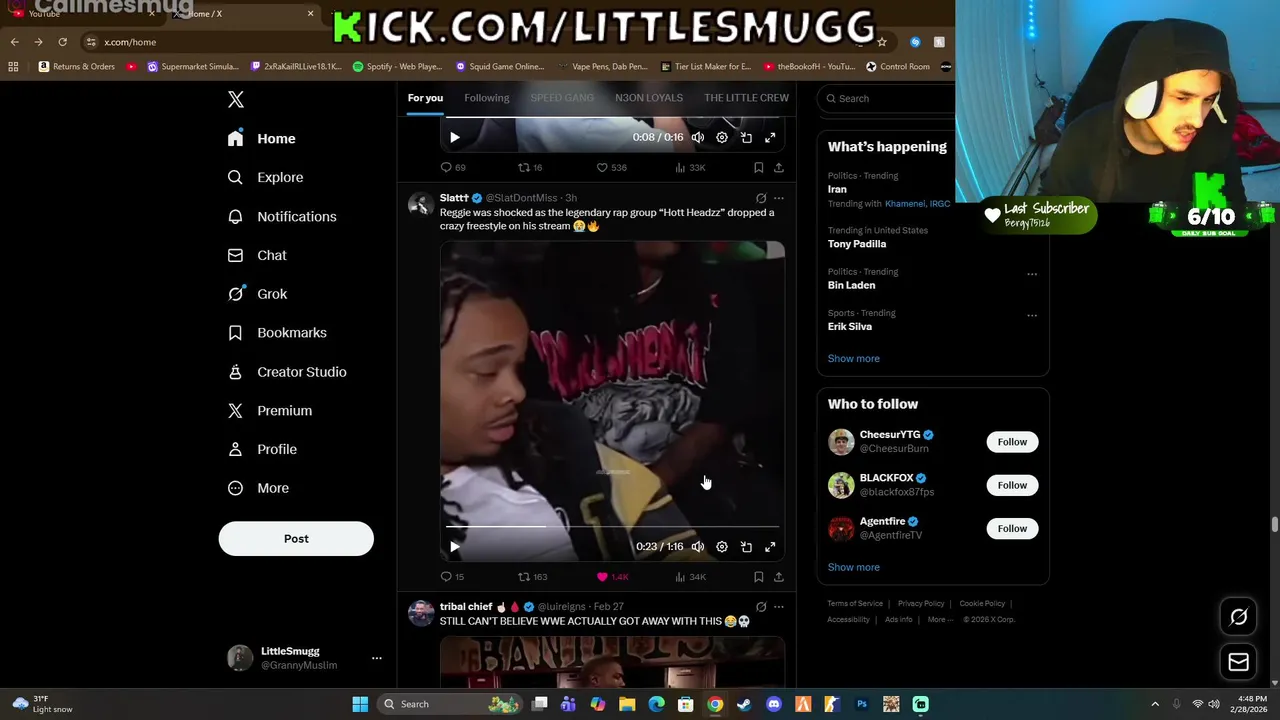Go to Profile in the sidebar

pyautogui.click(x=262, y=449)
